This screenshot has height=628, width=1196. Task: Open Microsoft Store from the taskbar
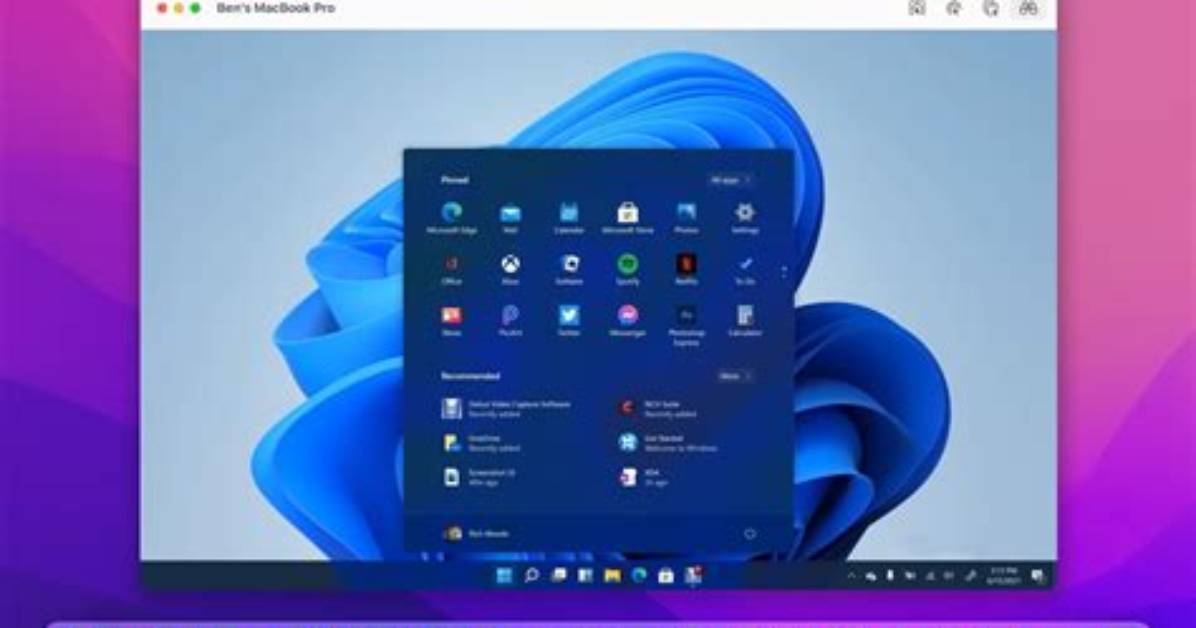(665, 575)
